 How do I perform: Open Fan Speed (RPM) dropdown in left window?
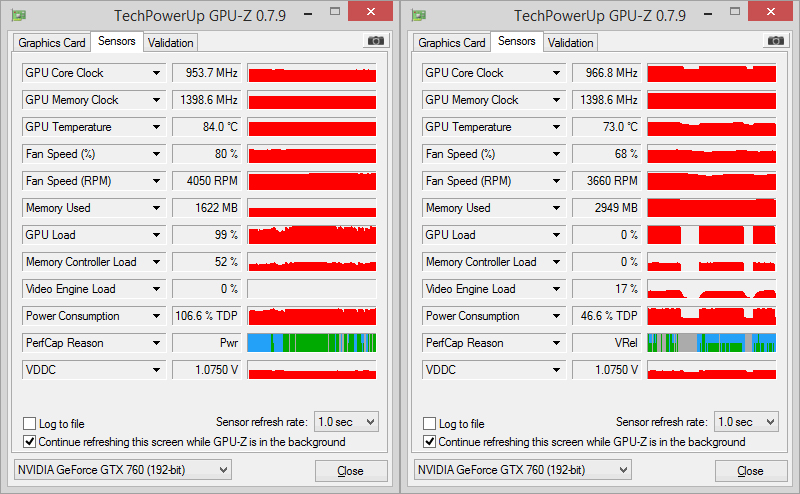point(156,181)
